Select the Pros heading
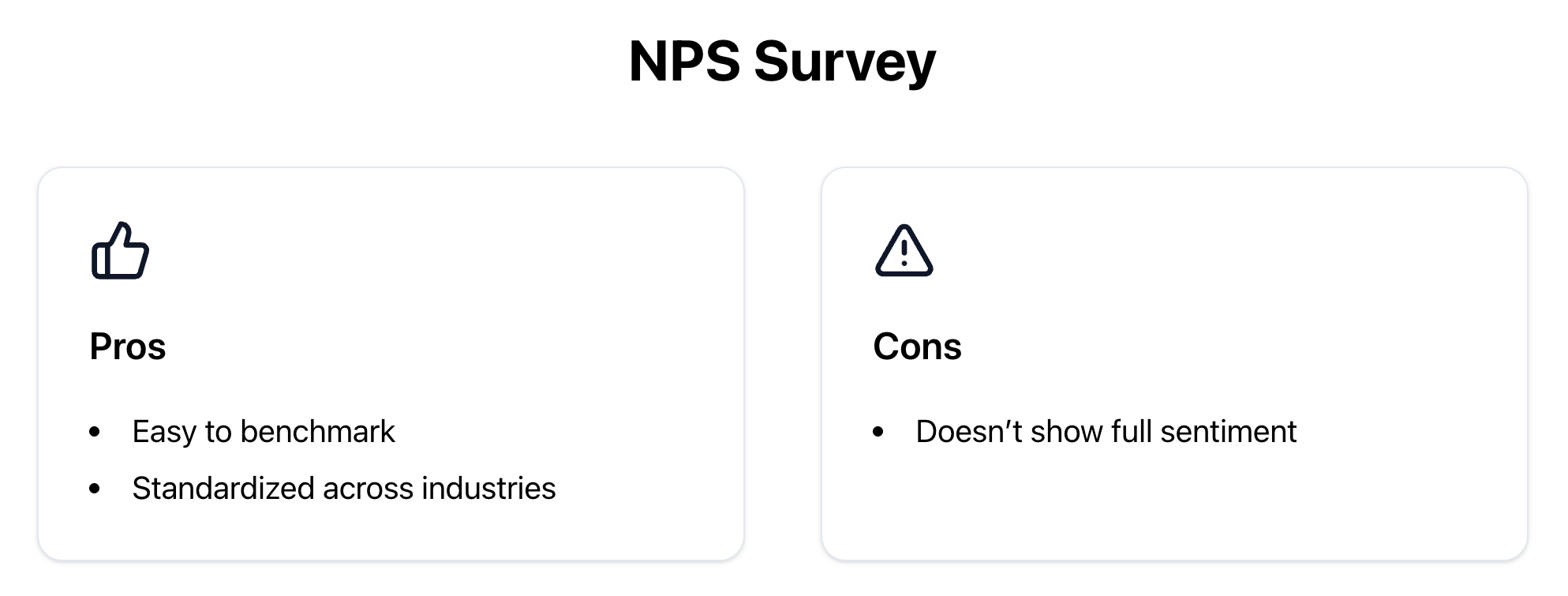Screen dimensions: 1568x596 coord(128,347)
